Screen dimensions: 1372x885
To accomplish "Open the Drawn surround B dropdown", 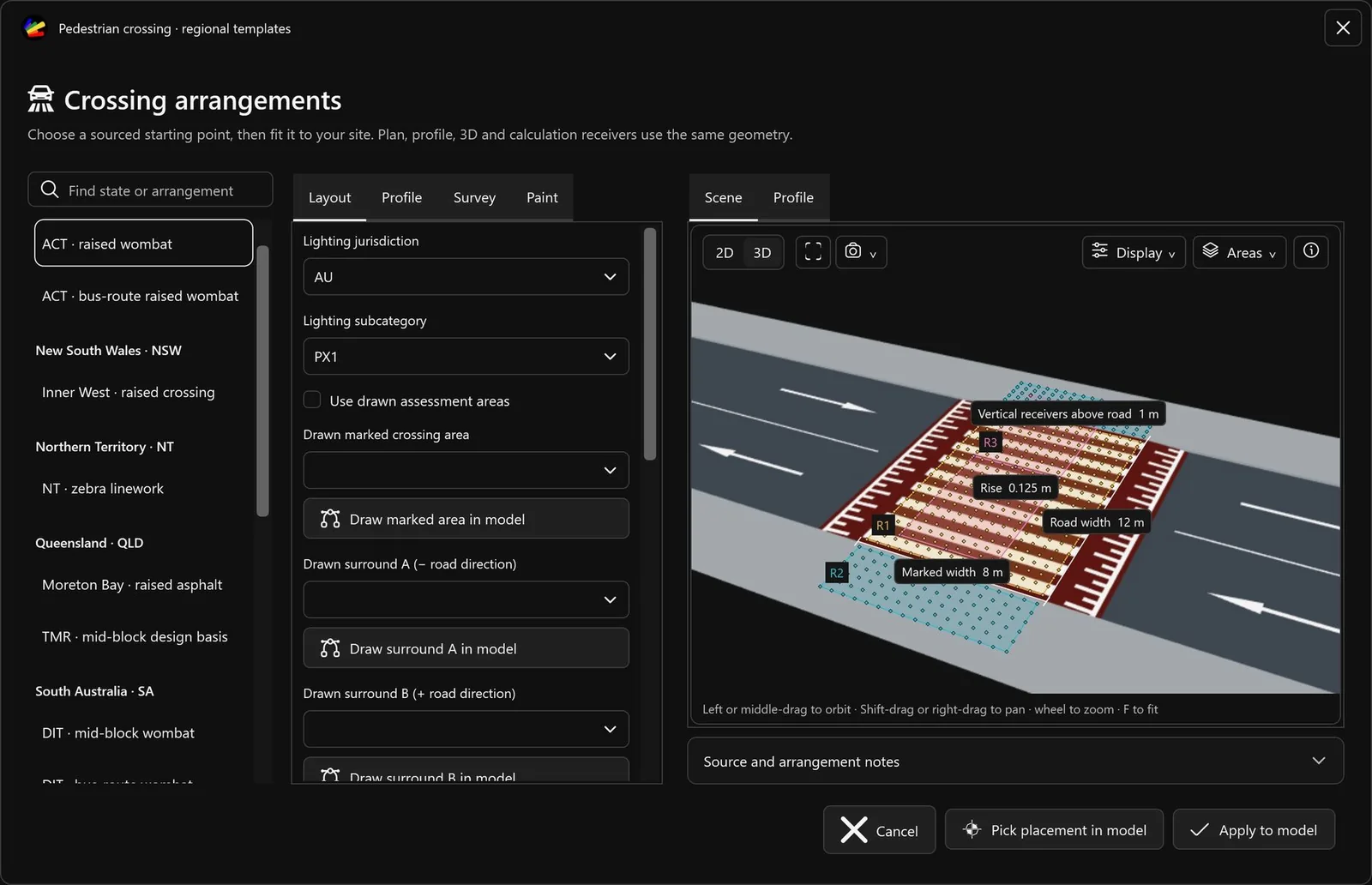I will coord(466,729).
